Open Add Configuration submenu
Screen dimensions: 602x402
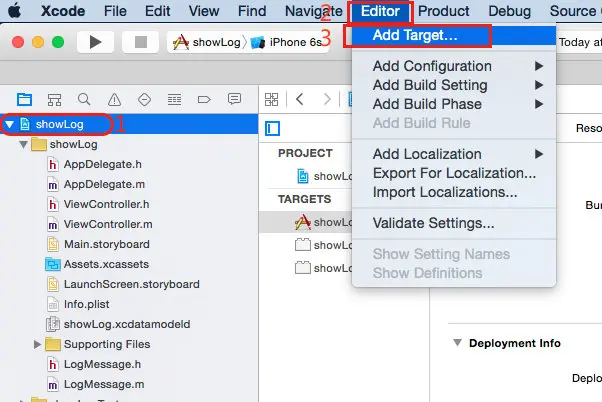(454, 66)
